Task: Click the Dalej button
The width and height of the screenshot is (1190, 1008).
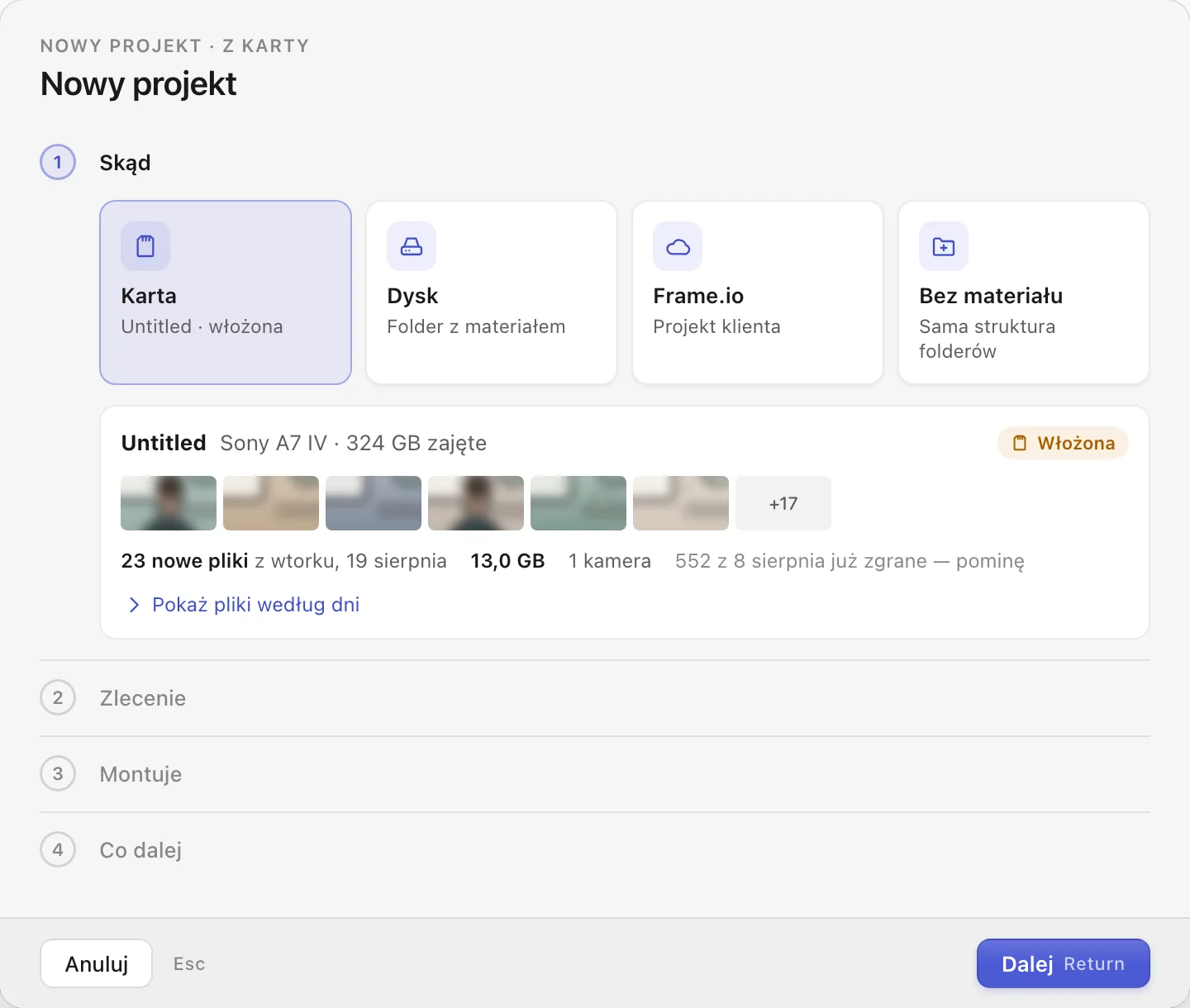Action: tap(1064, 963)
